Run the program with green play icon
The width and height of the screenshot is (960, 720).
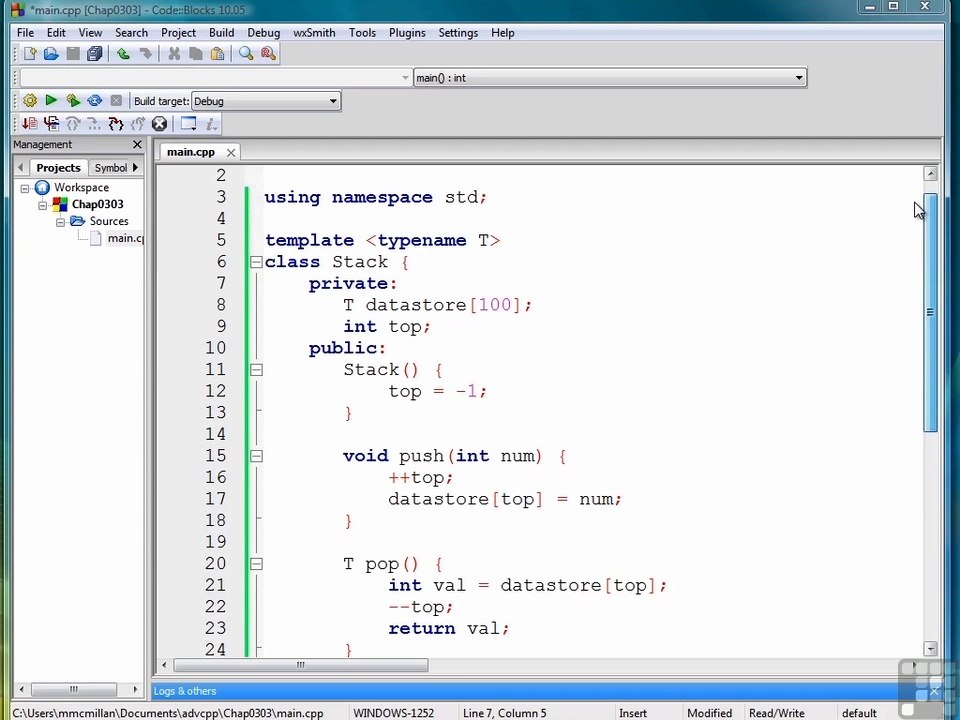coord(51,100)
